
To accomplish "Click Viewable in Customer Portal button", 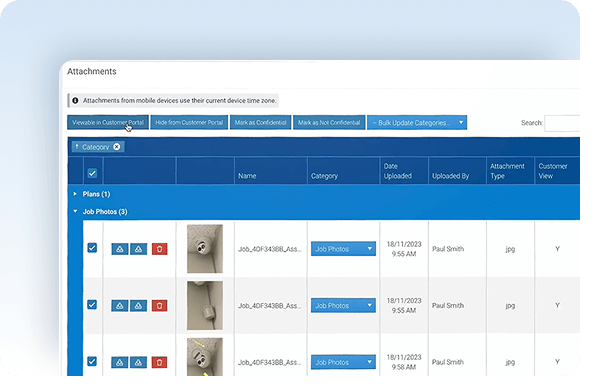I will 108,123.
